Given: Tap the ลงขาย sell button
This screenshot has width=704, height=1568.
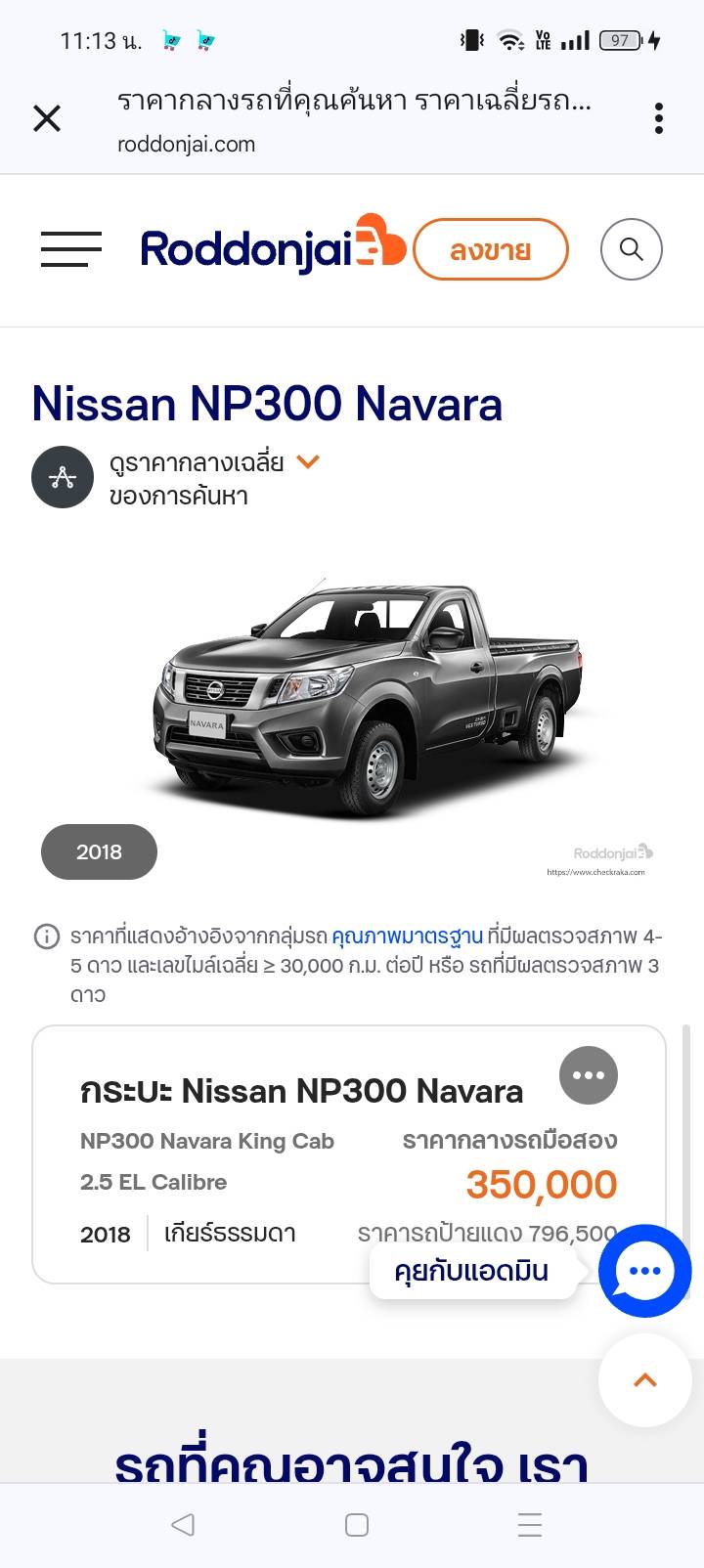Looking at the screenshot, I should [490, 249].
